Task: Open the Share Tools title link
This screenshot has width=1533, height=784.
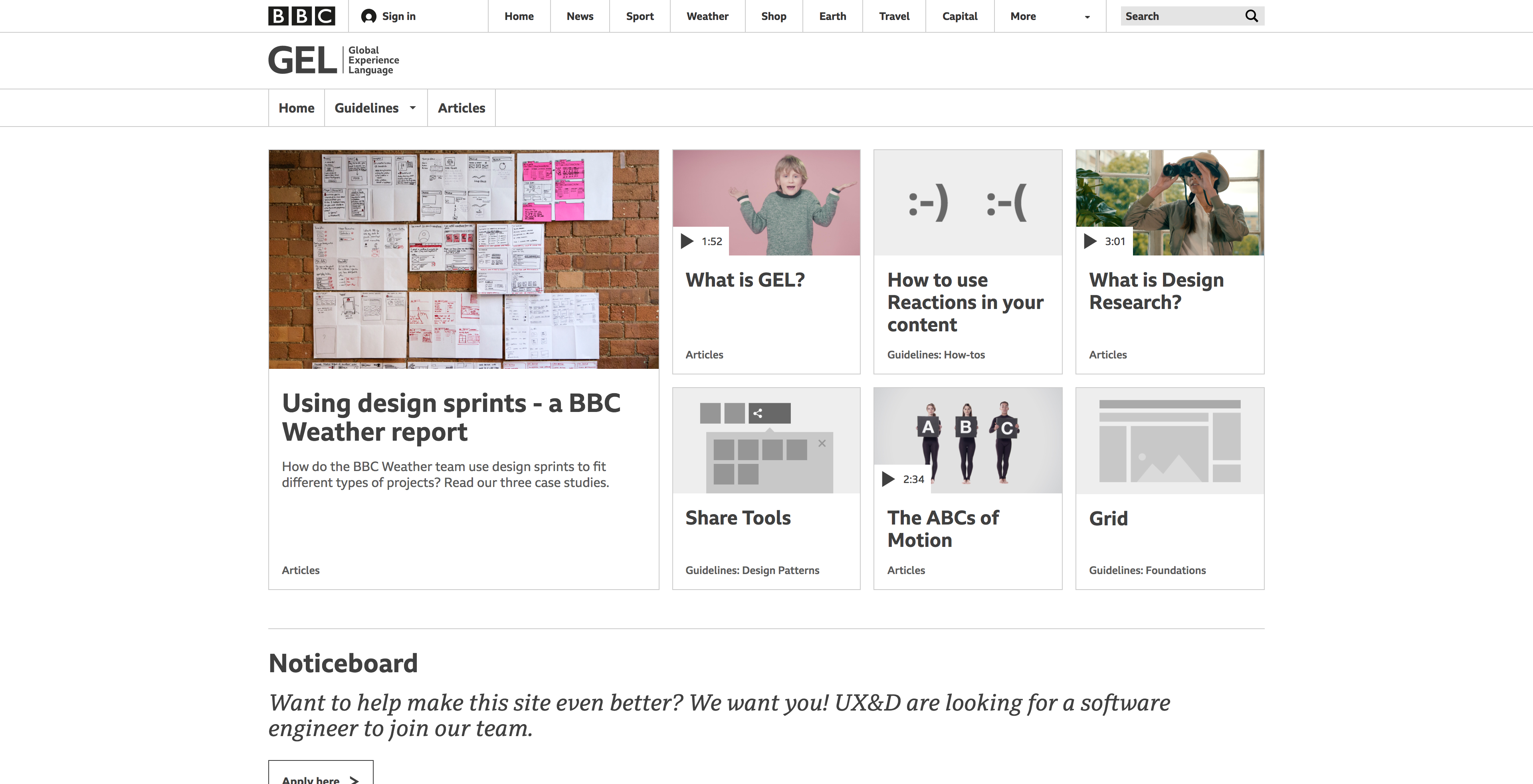Action: click(738, 517)
